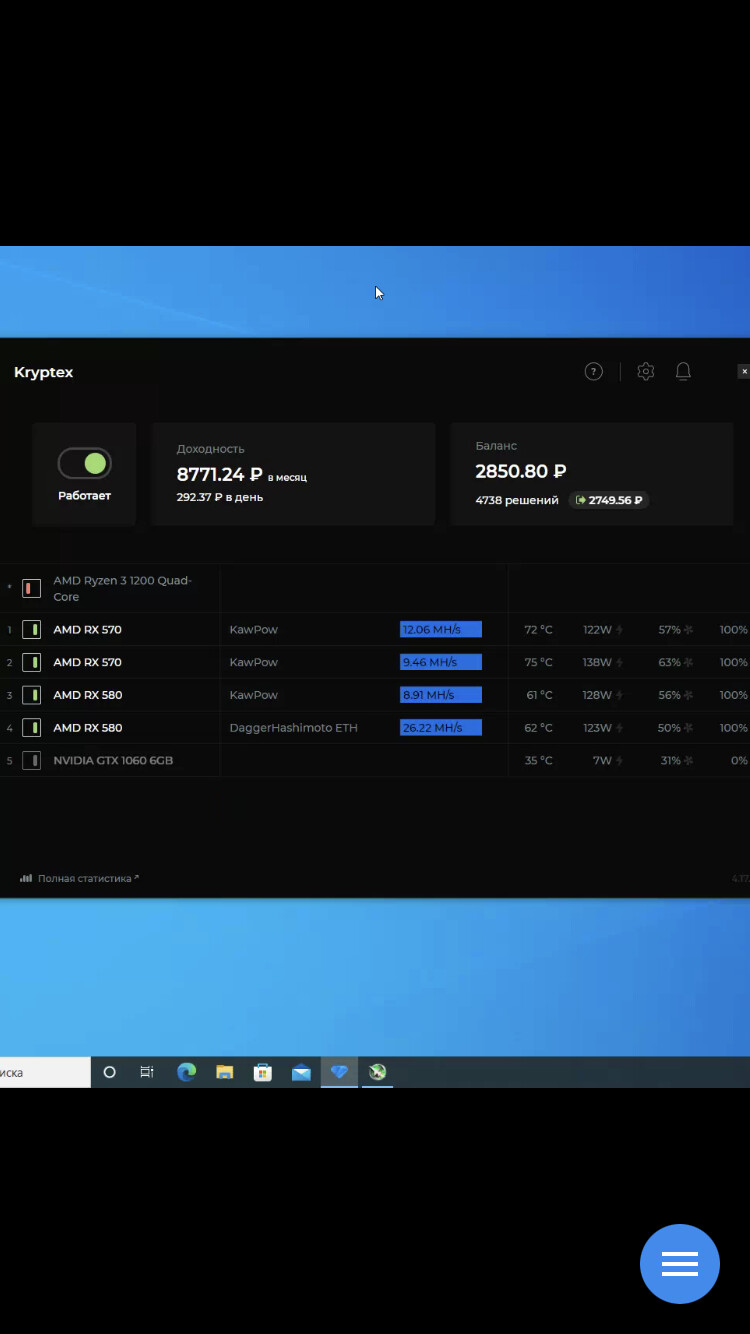Click KawPow in the 8.91 MH/s row
The height and width of the screenshot is (1334, 750).
click(253, 695)
